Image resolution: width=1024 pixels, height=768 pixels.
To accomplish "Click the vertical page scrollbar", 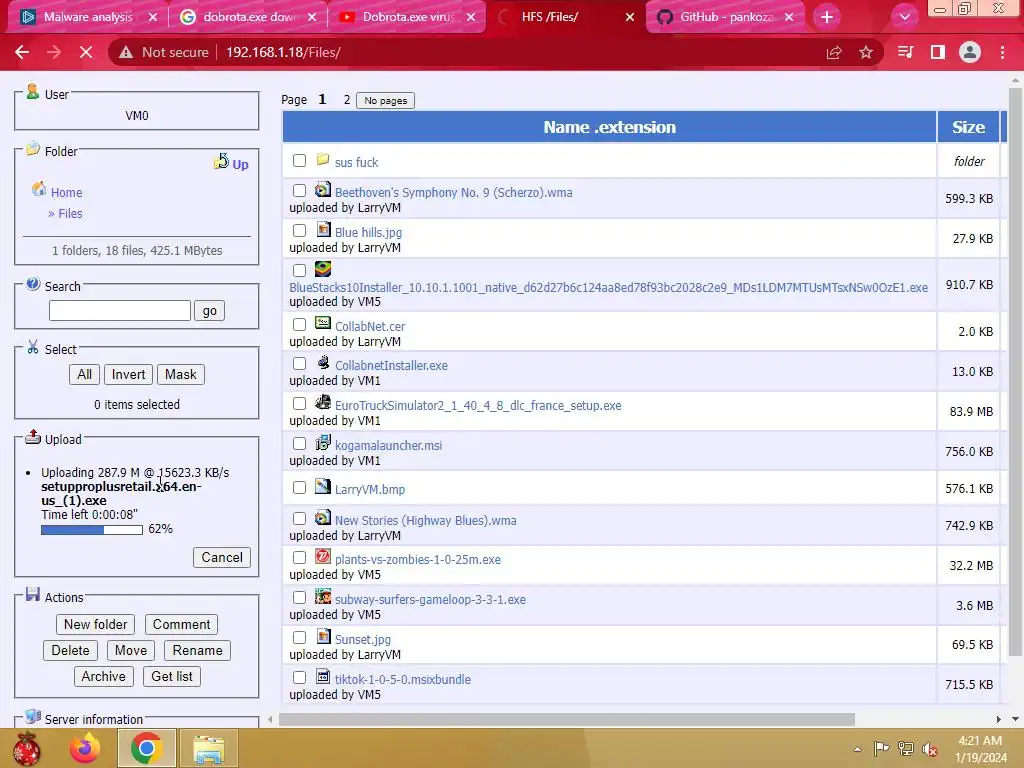I will pyautogui.click(x=1015, y=372).
